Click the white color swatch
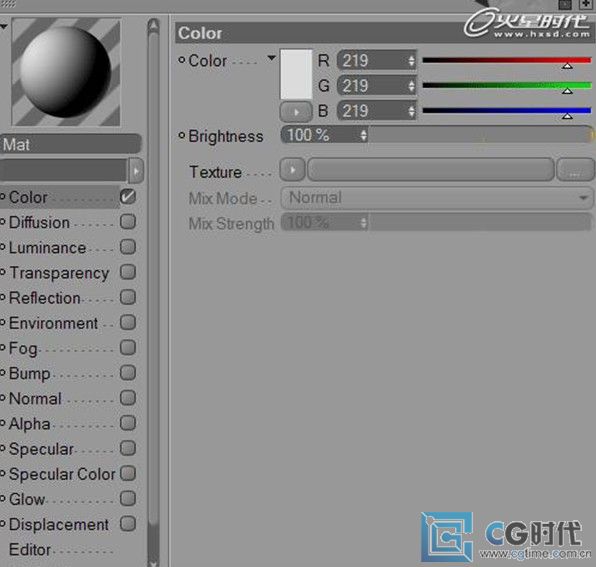Screen dimensions: 596x567 coord(296,74)
